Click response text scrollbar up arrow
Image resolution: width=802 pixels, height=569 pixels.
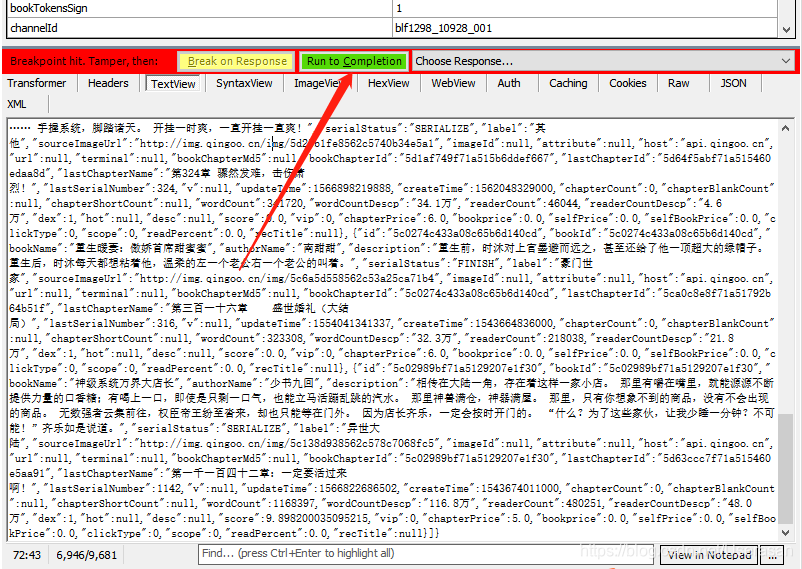point(786,128)
